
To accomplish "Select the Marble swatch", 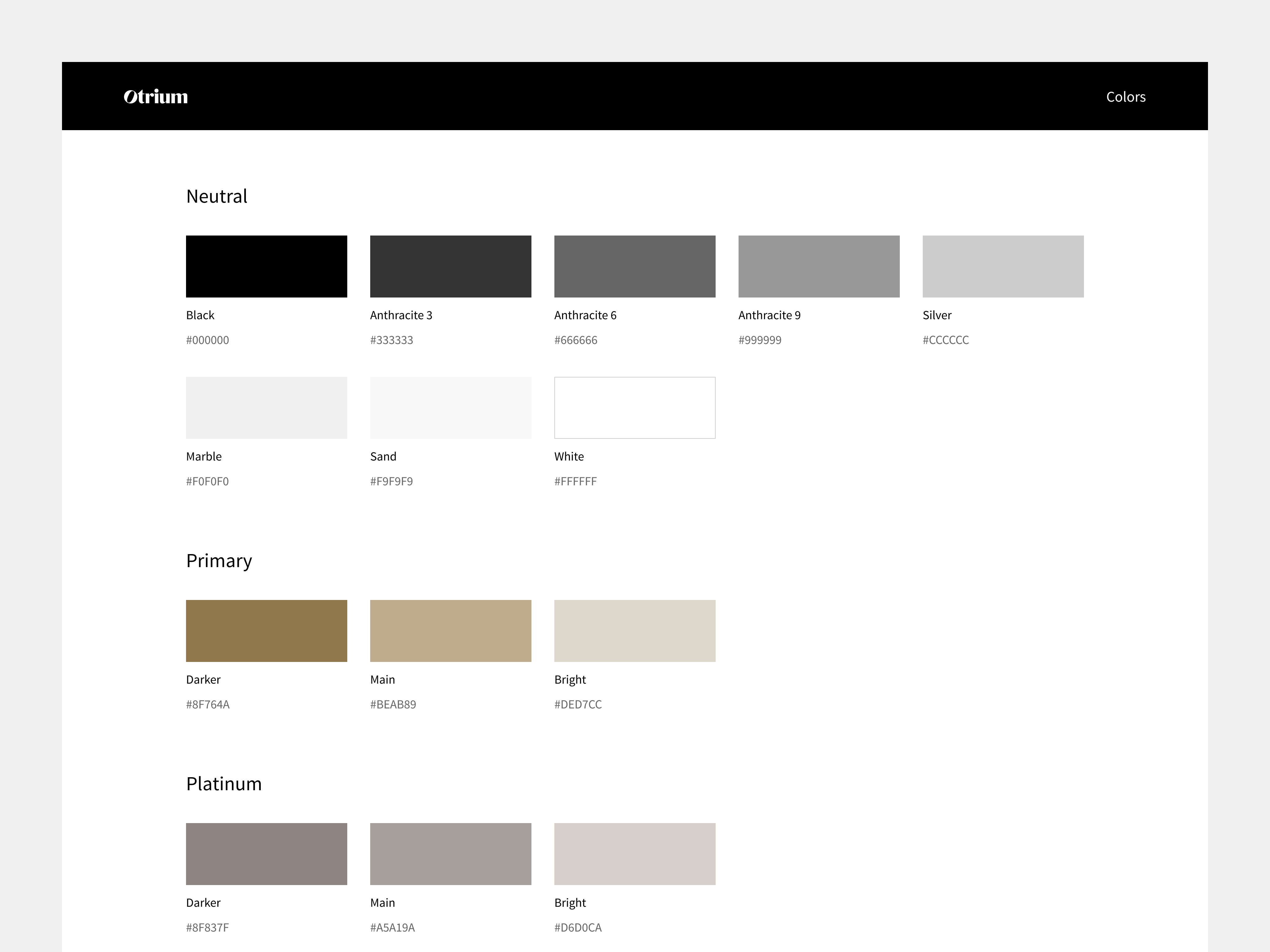I will 266,408.
